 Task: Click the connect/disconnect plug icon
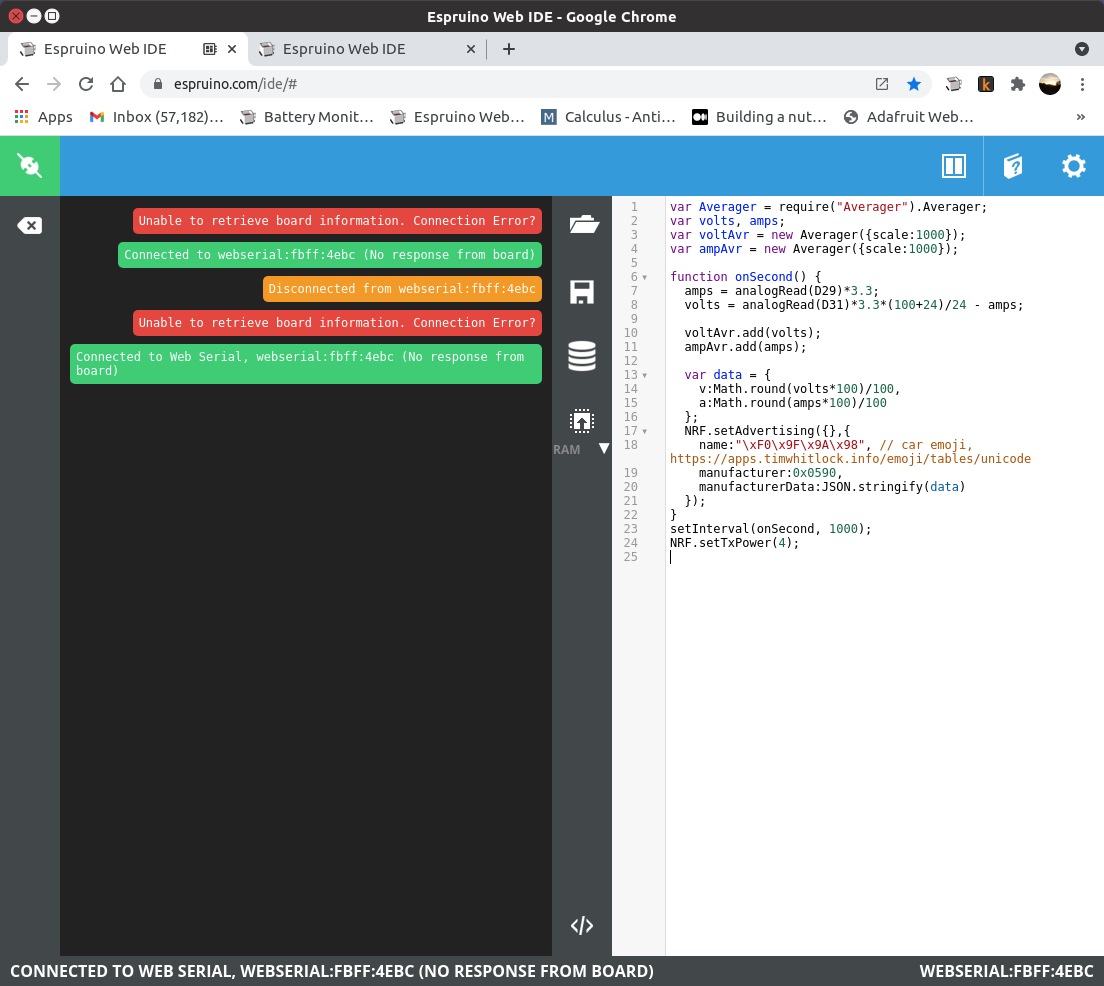(x=30, y=166)
